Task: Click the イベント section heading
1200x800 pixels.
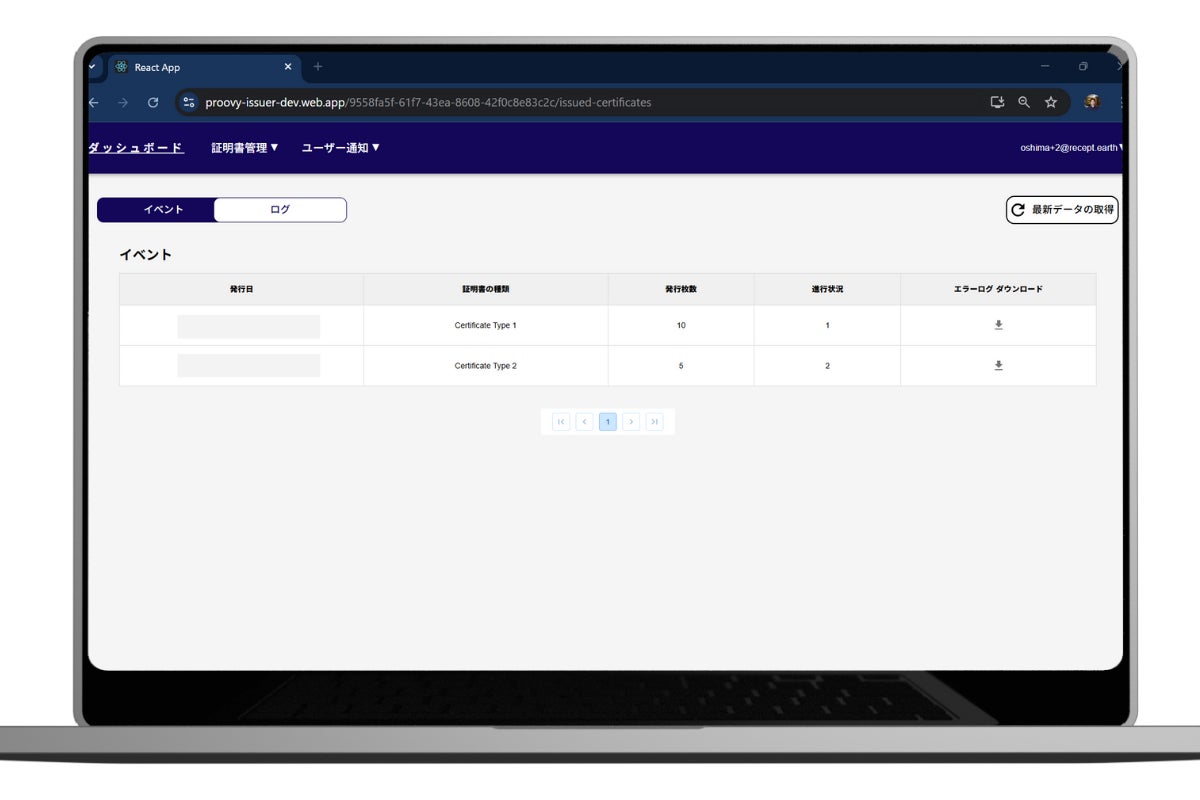Action: 146,255
